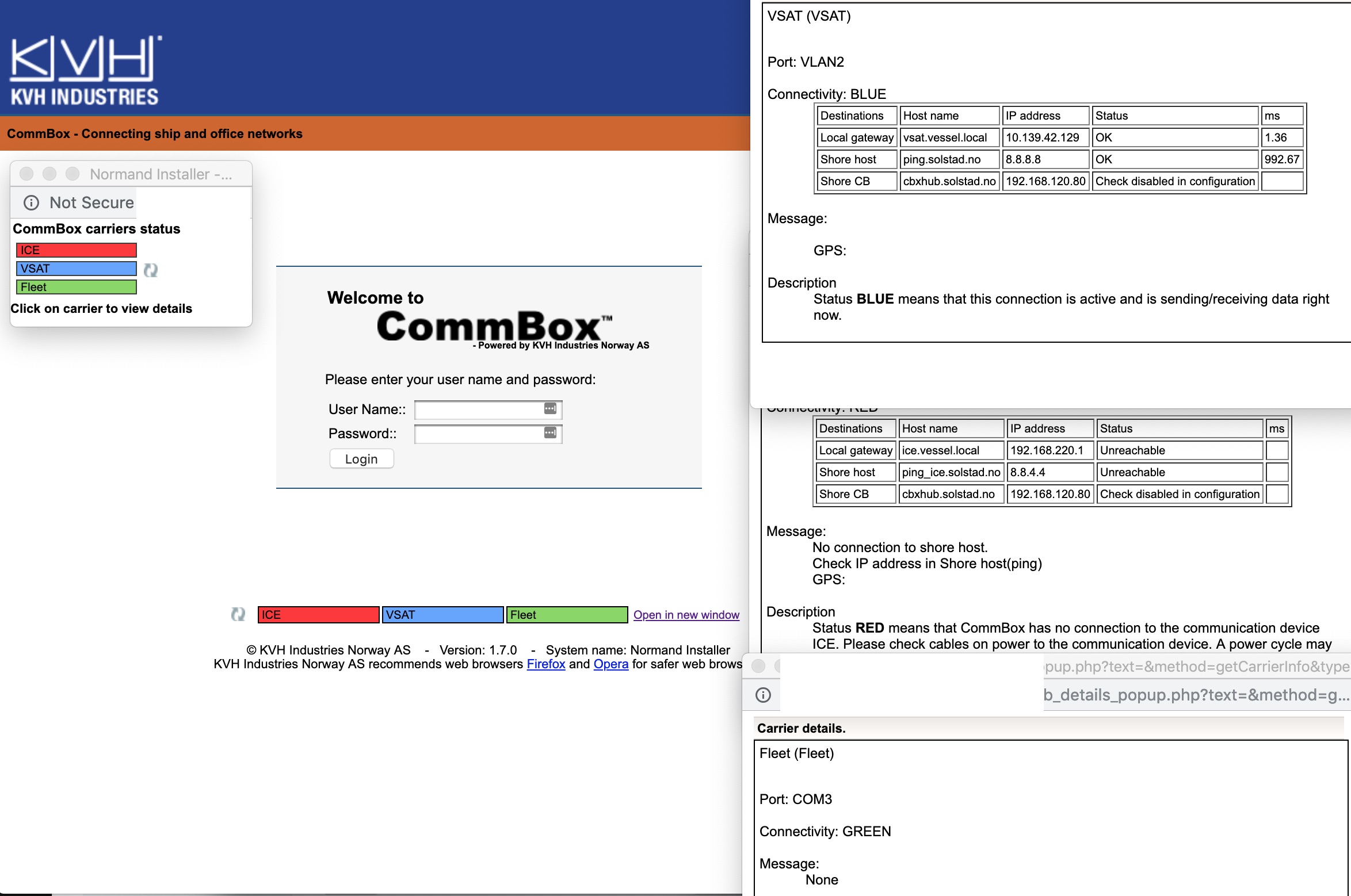
Task: Focus the Password input field
Action: tap(489, 434)
